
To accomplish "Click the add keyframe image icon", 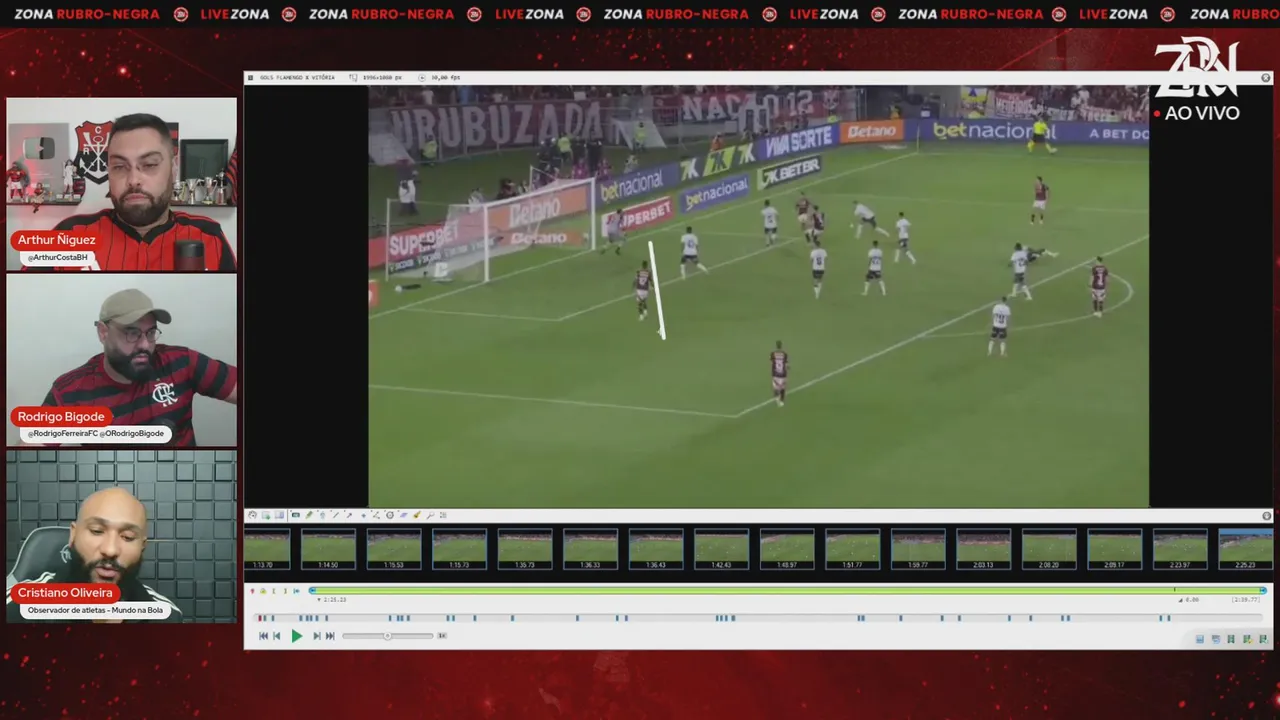I will [x=266, y=515].
